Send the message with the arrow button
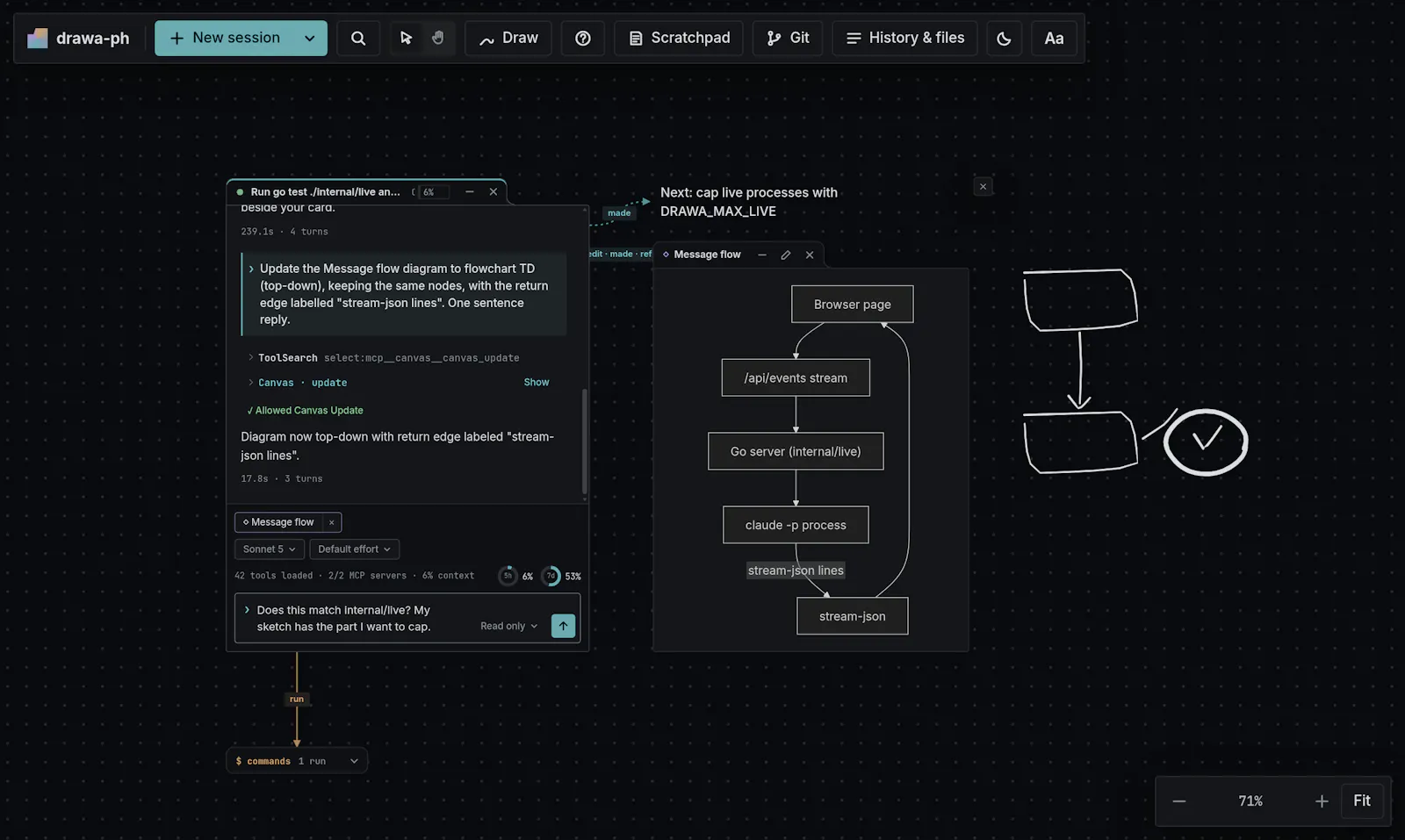This screenshot has width=1405, height=840. (563, 626)
